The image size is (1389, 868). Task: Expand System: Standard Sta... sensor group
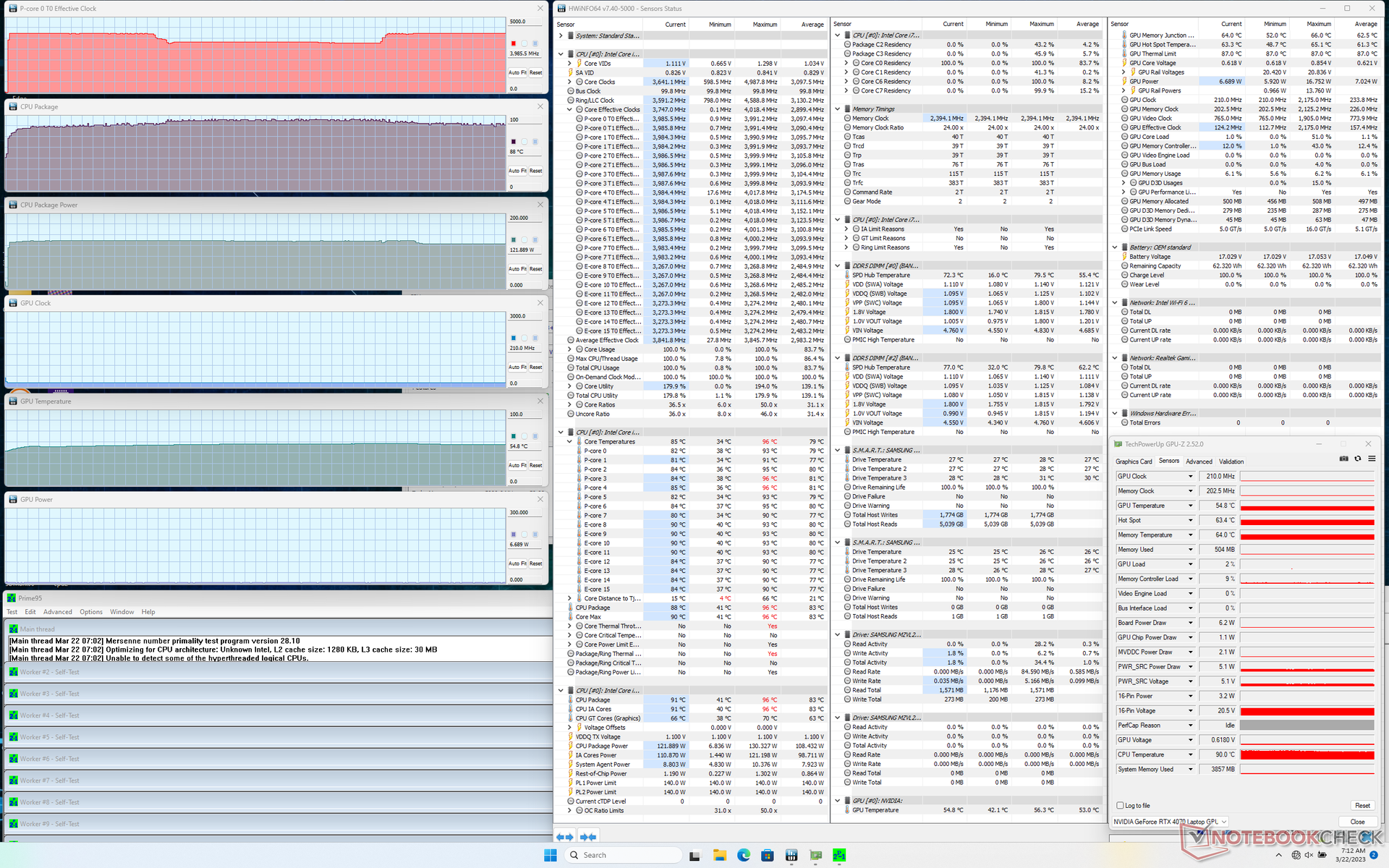[x=561, y=35]
